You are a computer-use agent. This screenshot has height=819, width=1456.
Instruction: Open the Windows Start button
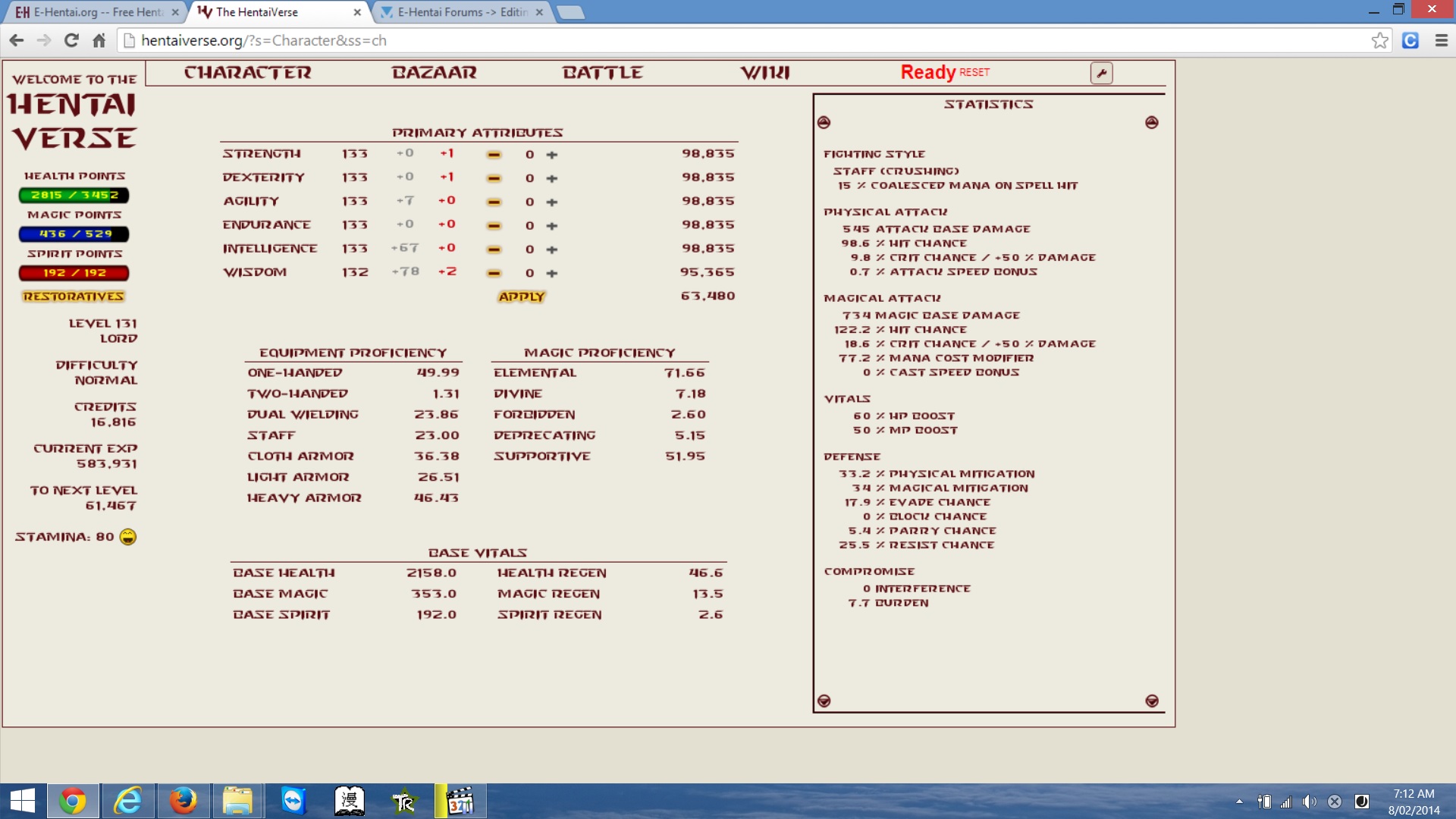[x=23, y=801]
